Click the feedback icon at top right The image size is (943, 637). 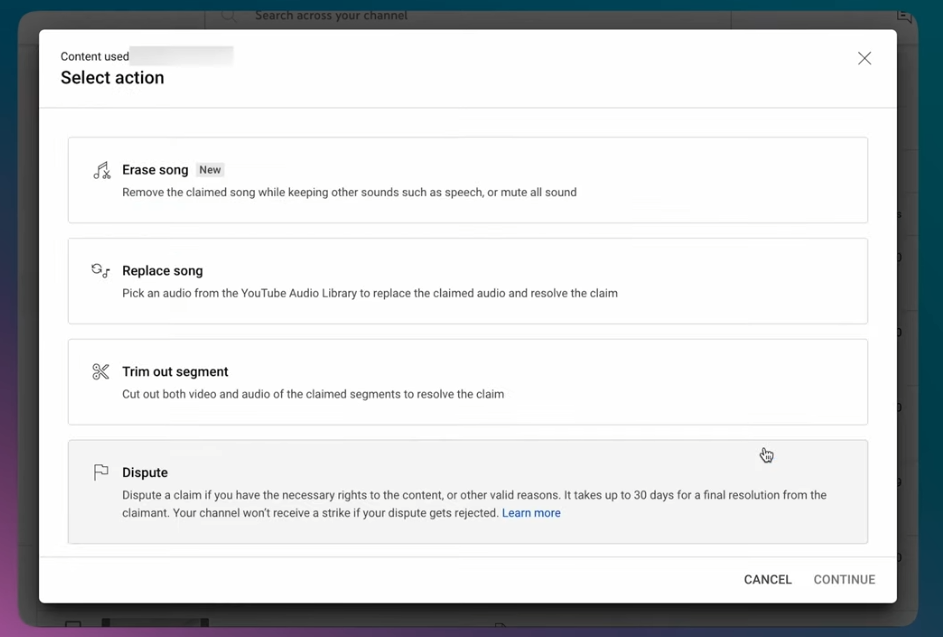(x=904, y=16)
